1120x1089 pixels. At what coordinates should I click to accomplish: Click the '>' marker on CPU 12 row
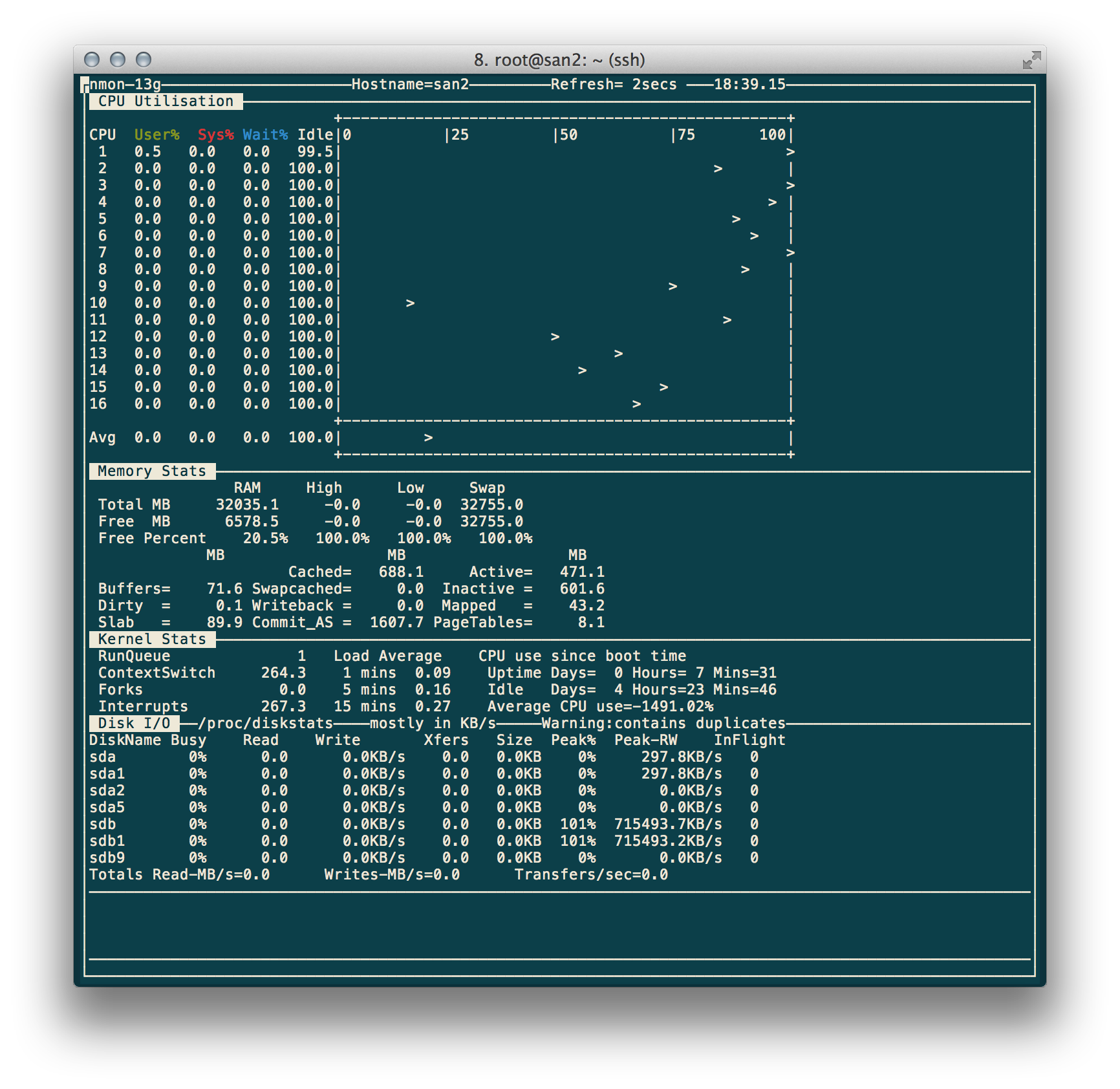pyautogui.click(x=555, y=336)
